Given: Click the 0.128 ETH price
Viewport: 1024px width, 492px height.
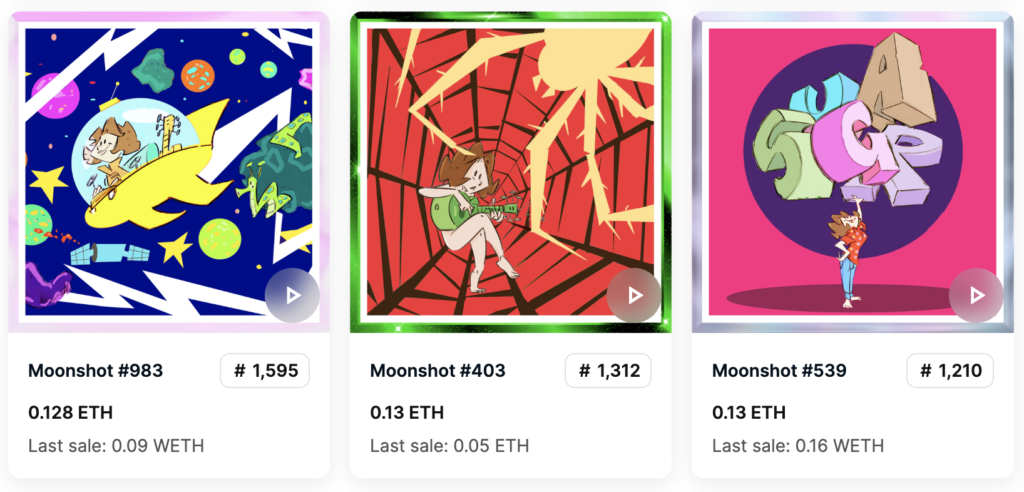Looking at the screenshot, I should click(70, 412).
